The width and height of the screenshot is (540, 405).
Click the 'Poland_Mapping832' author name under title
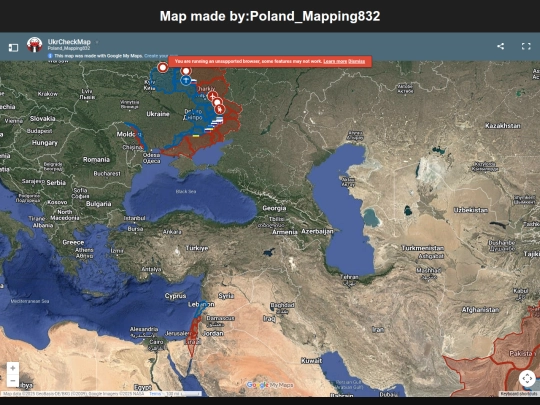coord(69,49)
